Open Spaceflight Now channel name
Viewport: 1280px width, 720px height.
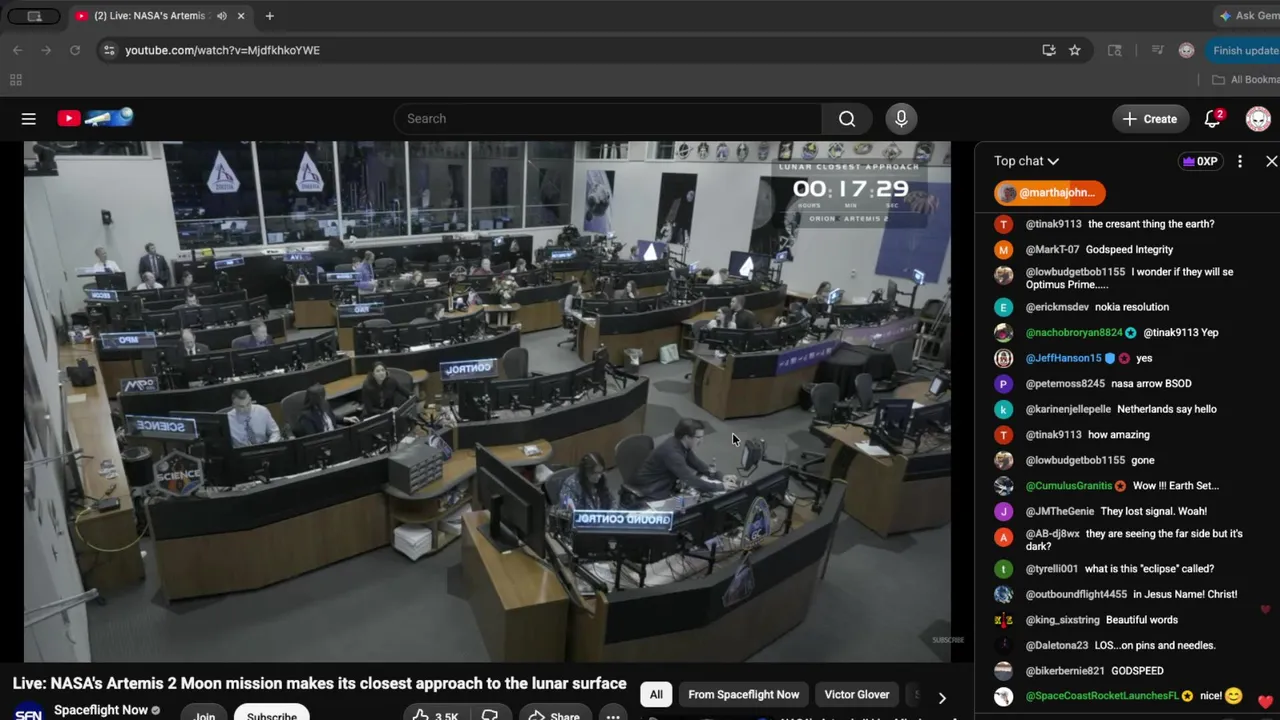pyautogui.click(x=101, y=710)
